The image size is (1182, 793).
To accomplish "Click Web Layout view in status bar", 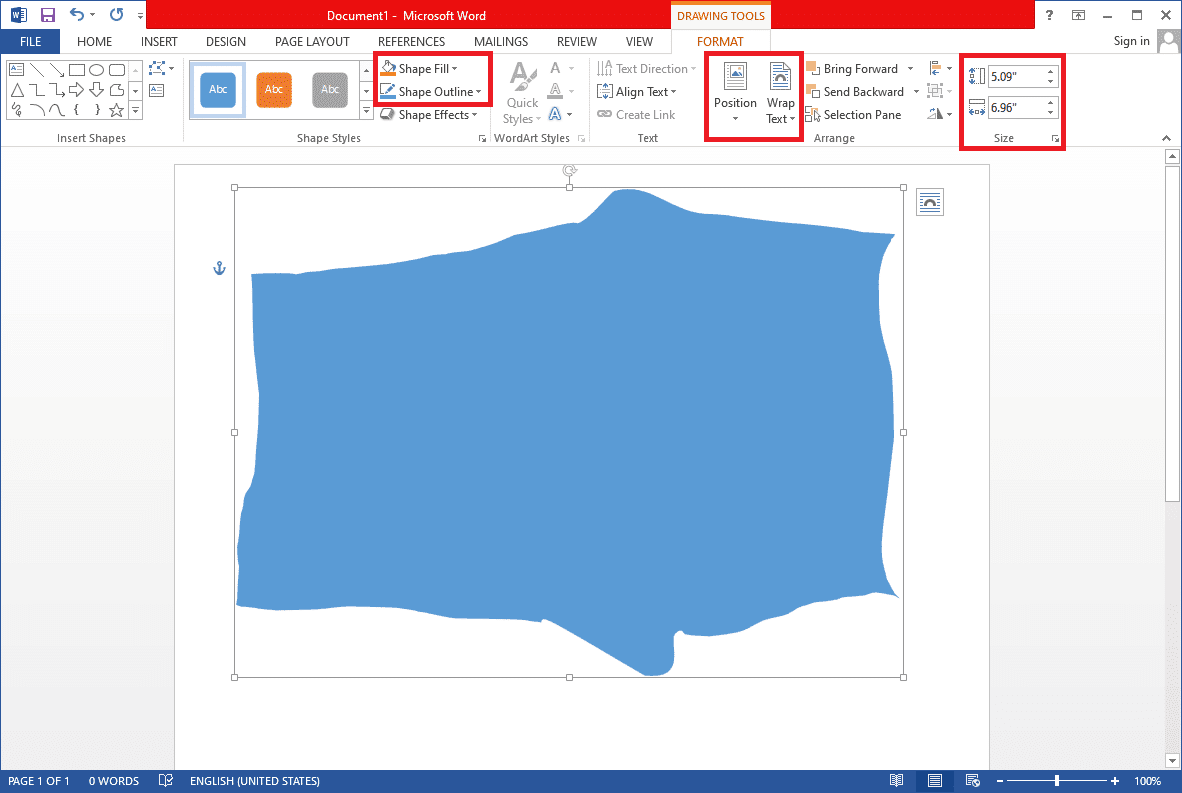I will tap(972, 780).
